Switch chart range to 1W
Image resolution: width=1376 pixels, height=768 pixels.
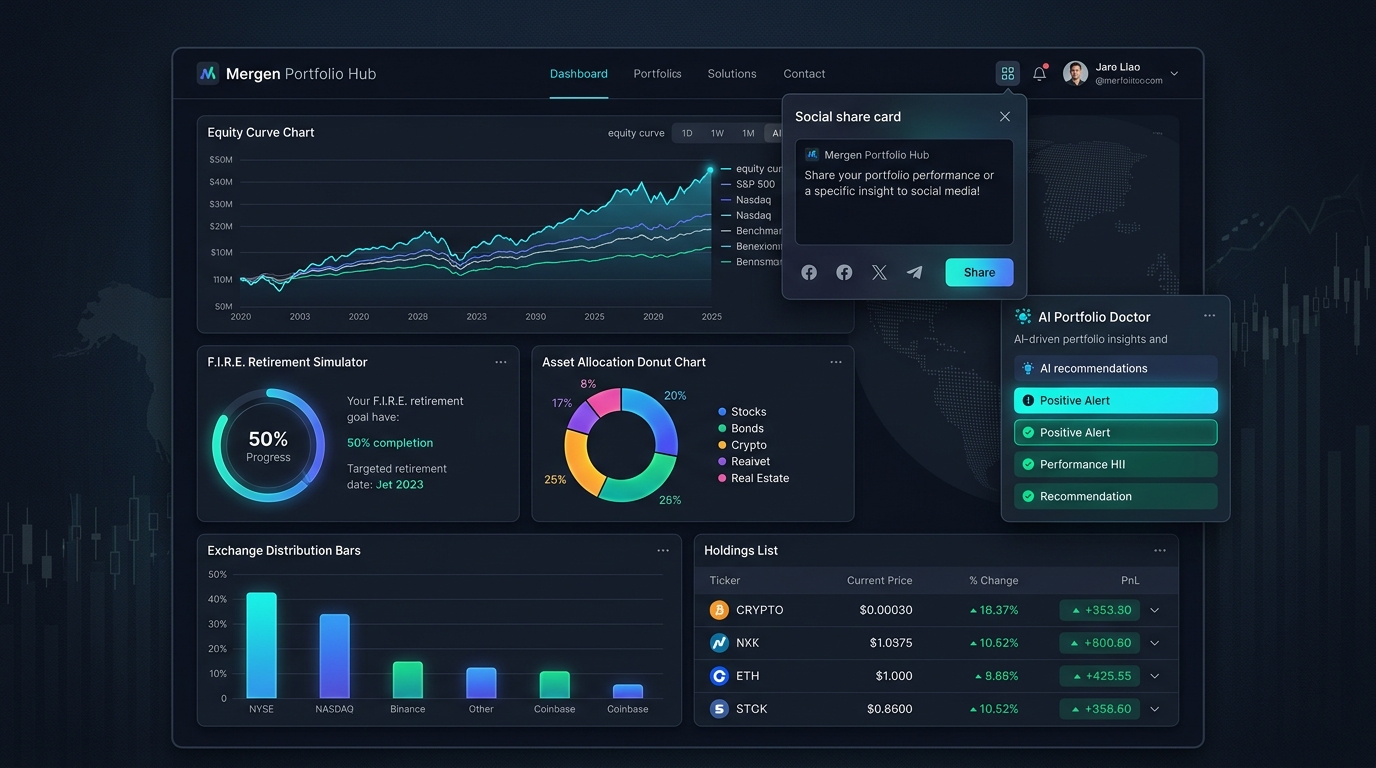coord(717,133)
